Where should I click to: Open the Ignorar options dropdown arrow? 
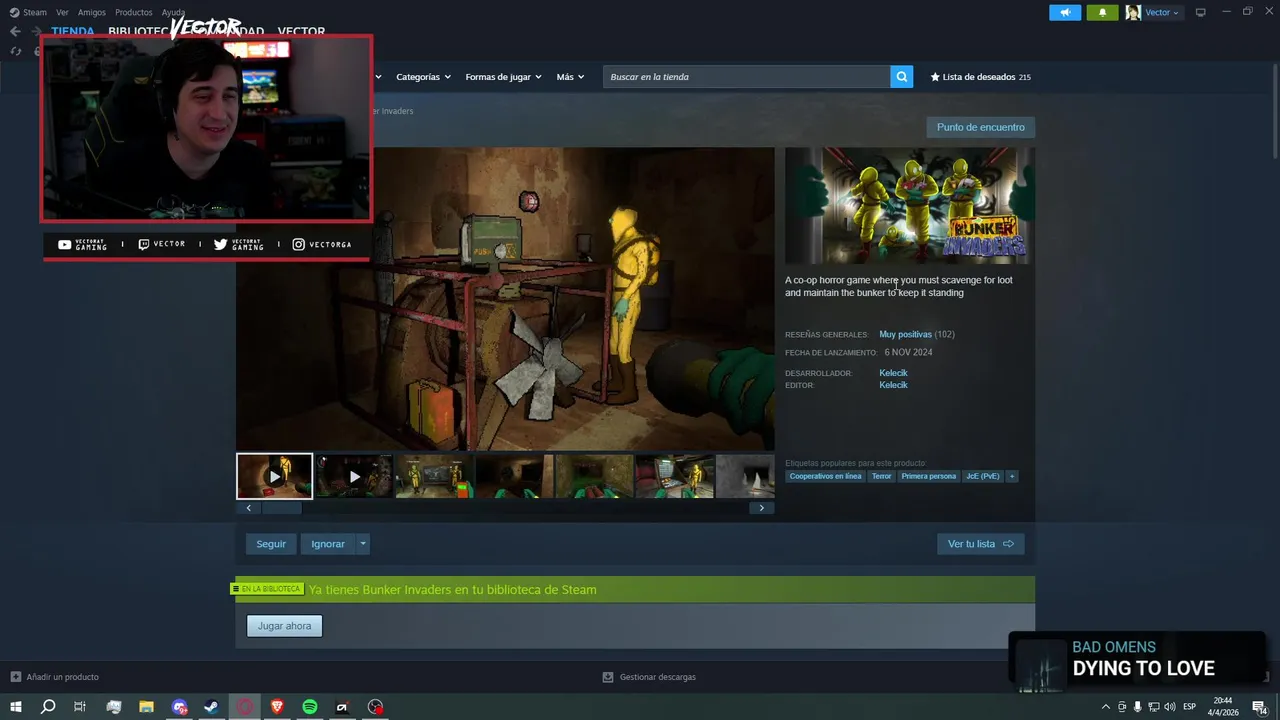pyautogui.click(x=363, y=544)
